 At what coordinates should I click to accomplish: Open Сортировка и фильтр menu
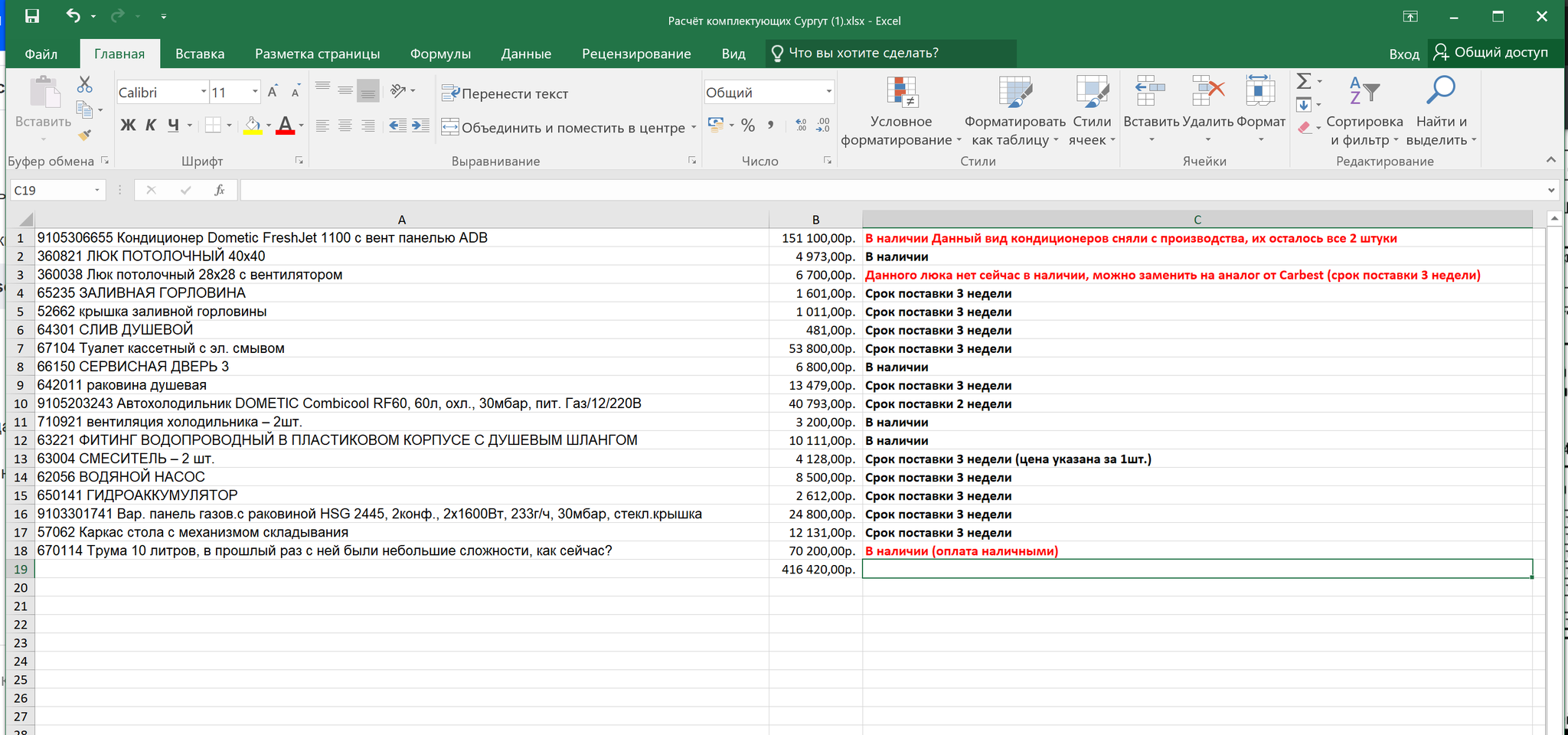tap(1364, 112)
